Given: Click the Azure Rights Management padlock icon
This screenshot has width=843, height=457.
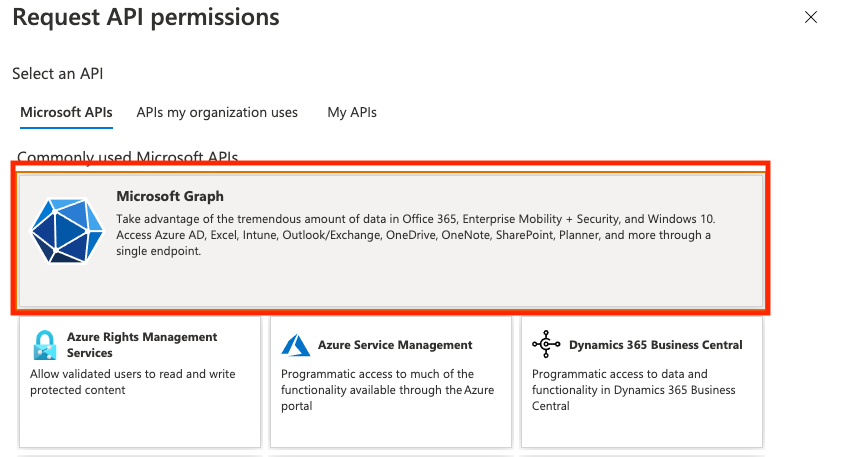Looking at the screenshot, I should (x=44, y=345).
